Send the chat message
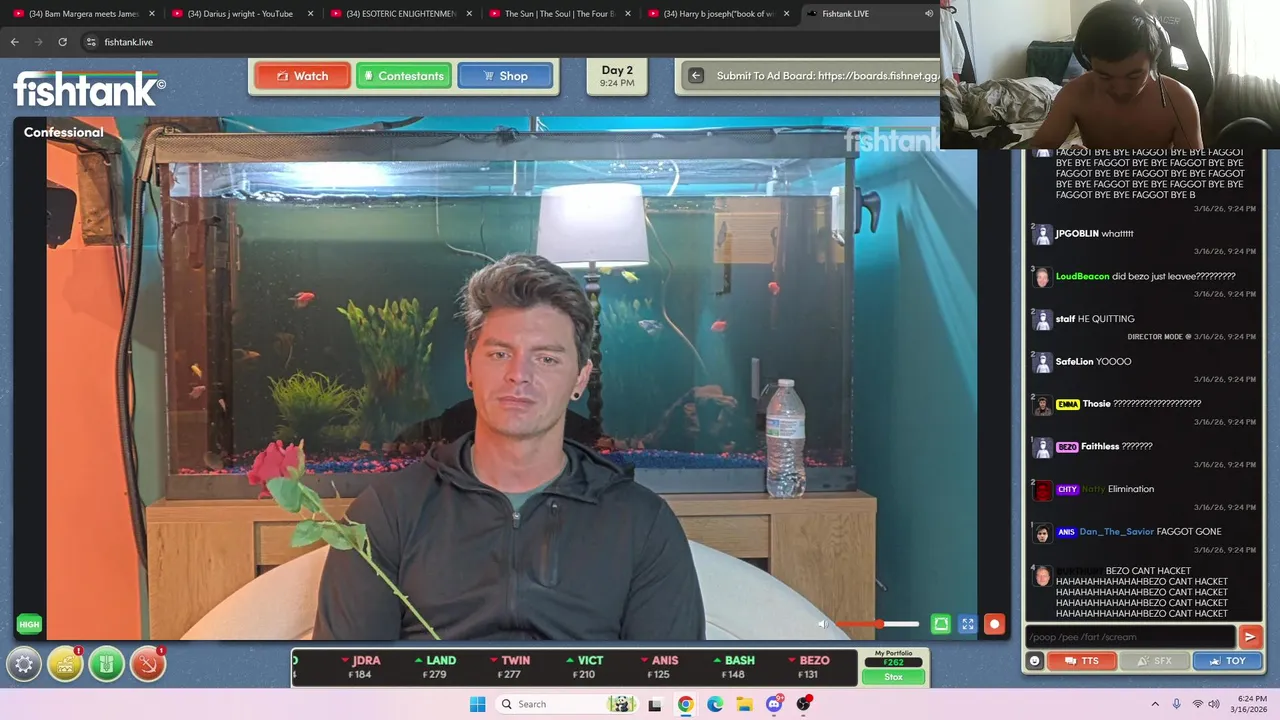The width and height of the screenshot is (1280, 720). click(x=1249, y=637)
